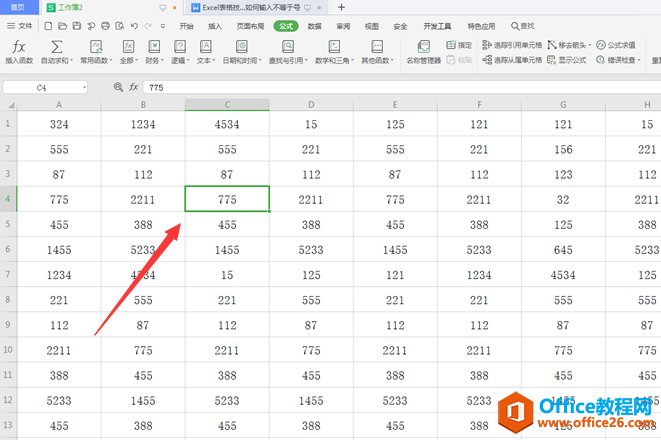The height and width of the screenshot is (440, 661).
Task: Open the 插入函数 (Insert Function) tool
Action: click(19, 52)
